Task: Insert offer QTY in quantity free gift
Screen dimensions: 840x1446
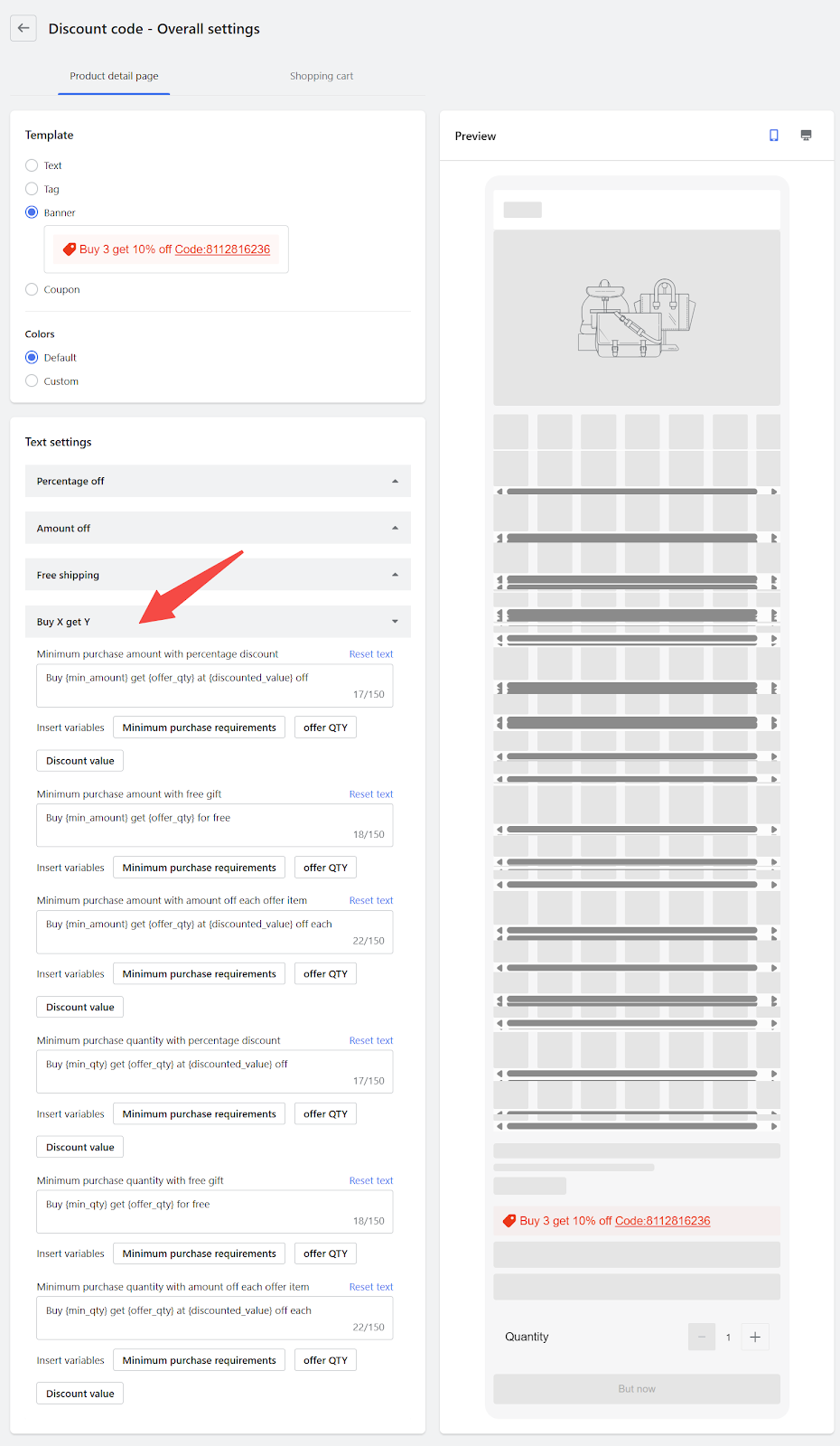Action: coord(325,1254)
